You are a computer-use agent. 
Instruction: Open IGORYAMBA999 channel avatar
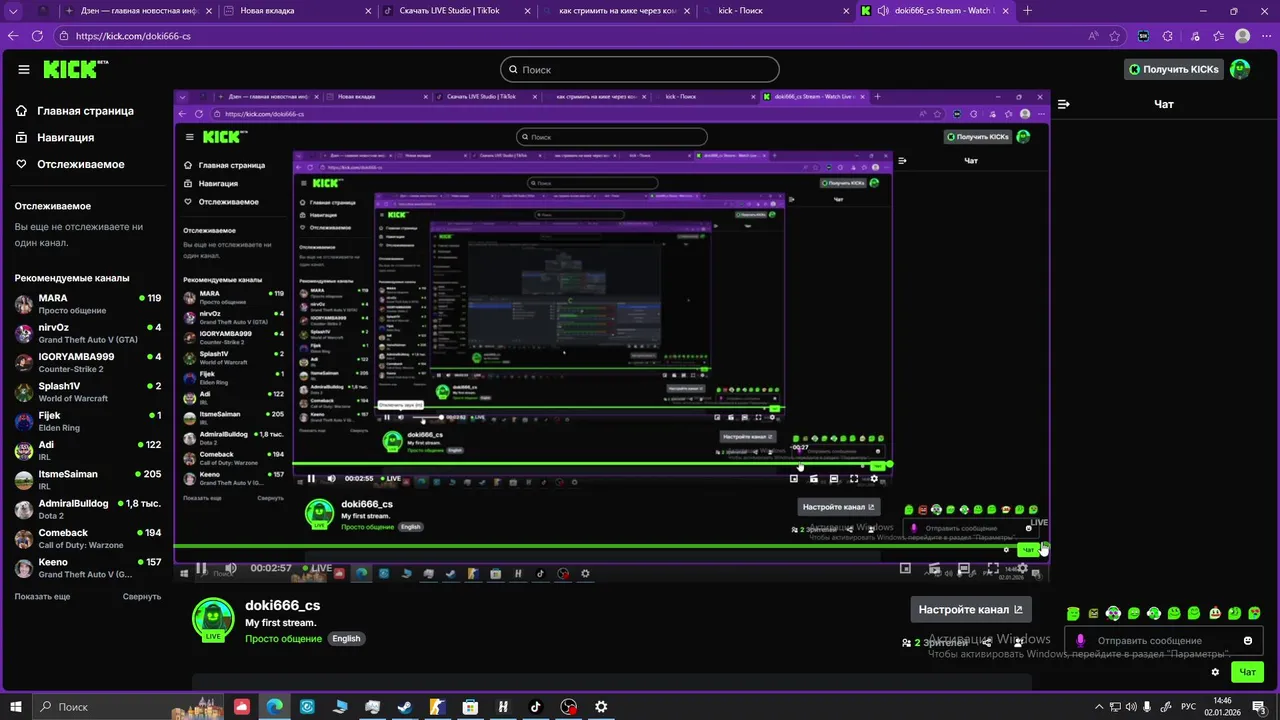tap(24, 362)
